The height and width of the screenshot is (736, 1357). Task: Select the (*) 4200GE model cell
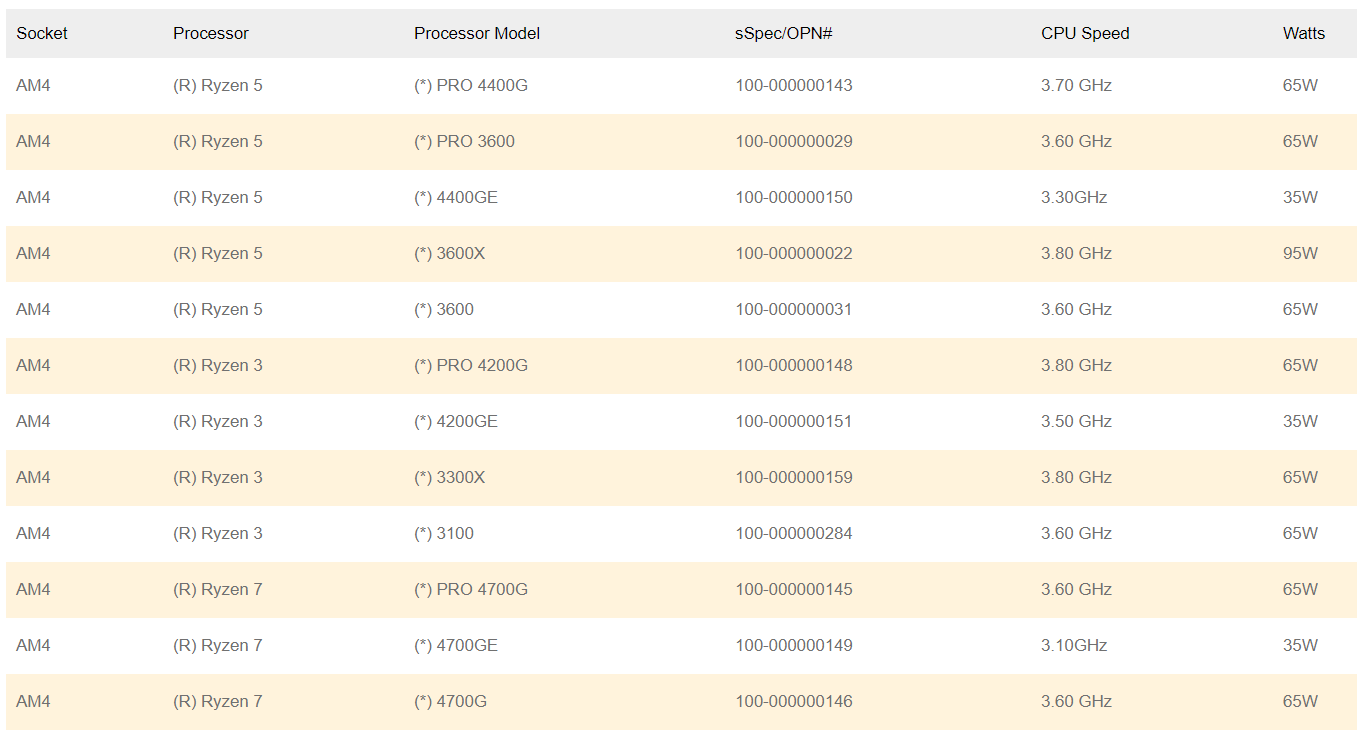click(x=456, y=422)
